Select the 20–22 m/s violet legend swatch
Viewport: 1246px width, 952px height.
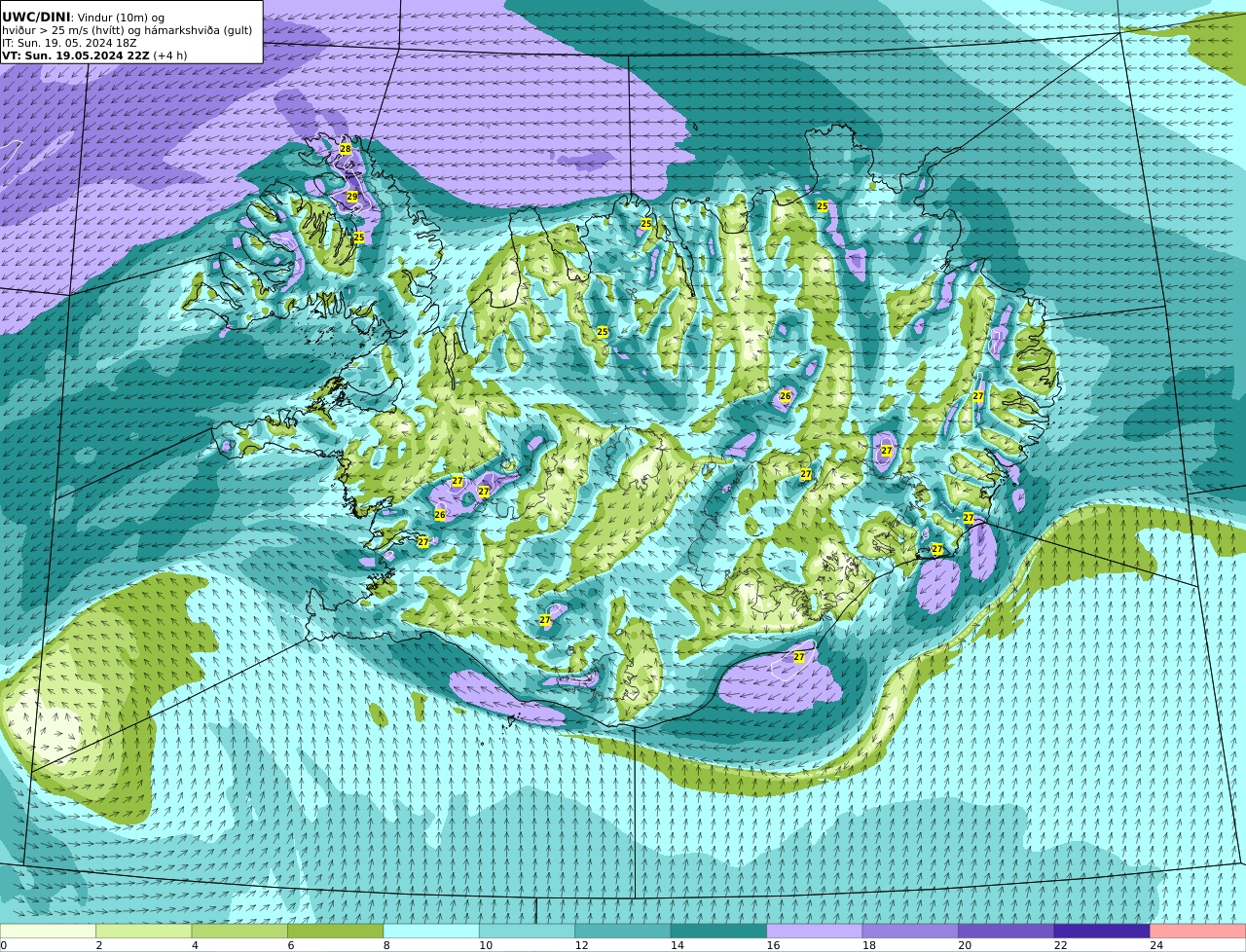(x=1007, y=931)
